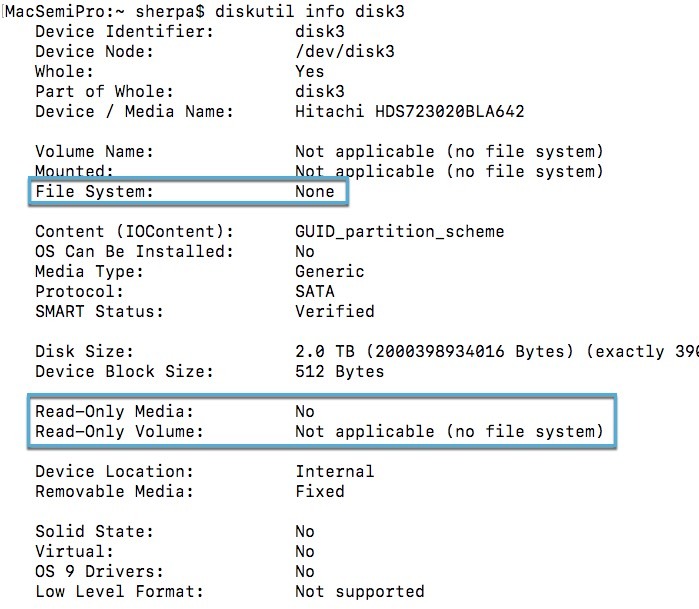This screenshot has height=609, width=699.
Task: Click the Protocol value SATA
Action: click(x=315, y=291)
